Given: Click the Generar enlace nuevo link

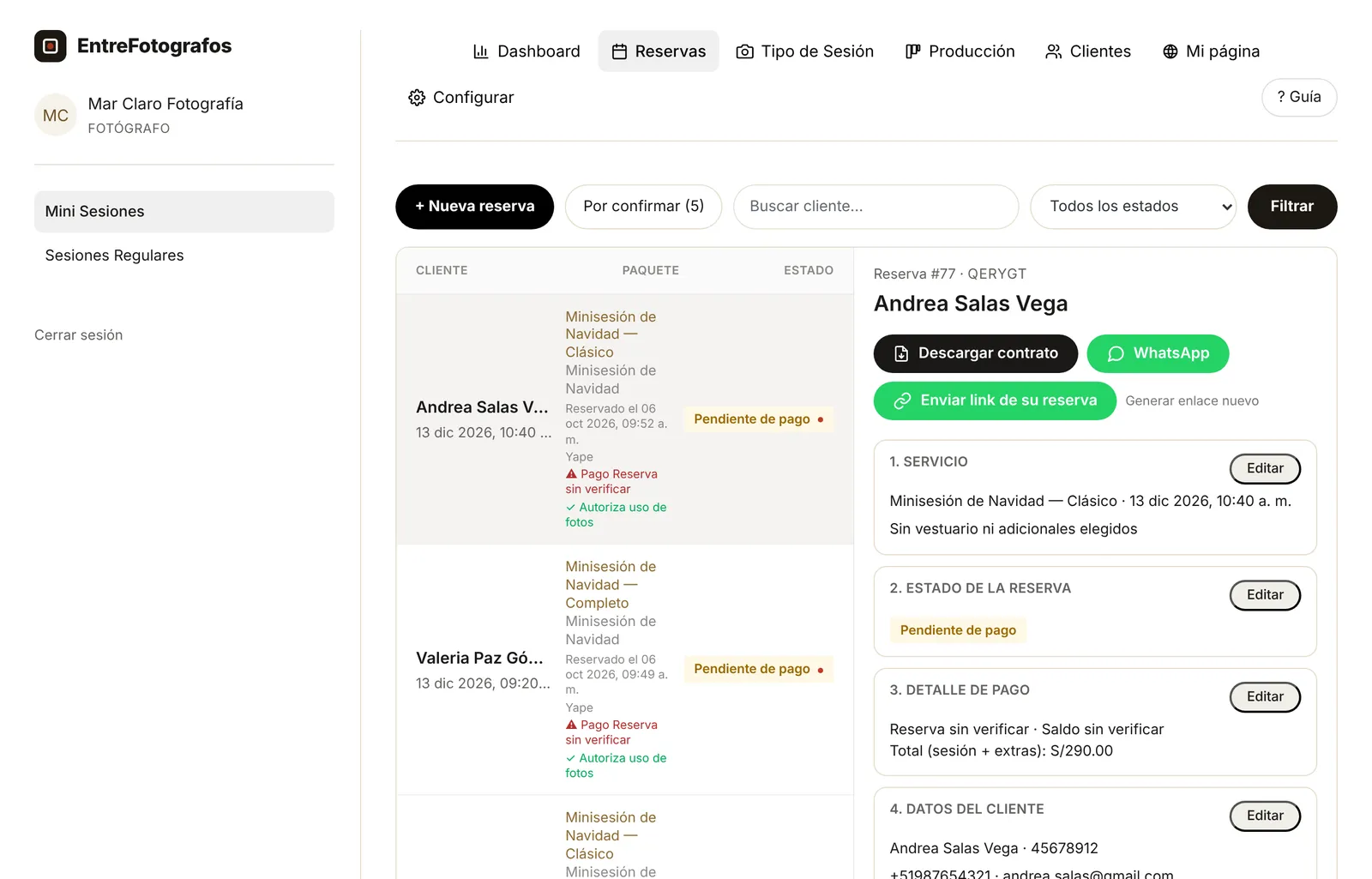Looking at the screenshot, I should point(1192,401).
